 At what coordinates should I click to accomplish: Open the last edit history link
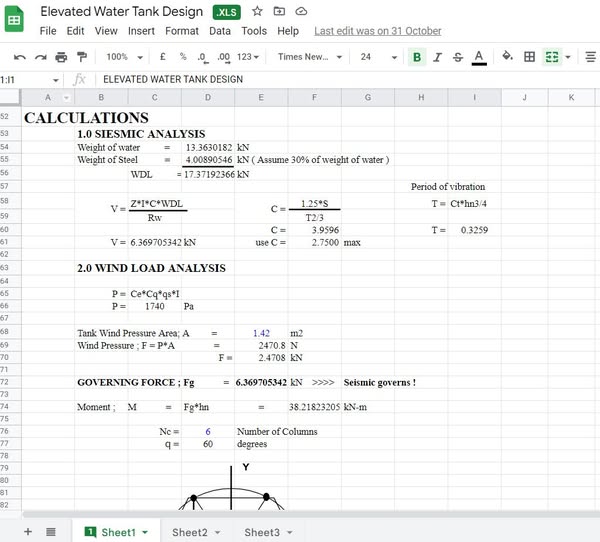(x=377, y=31)
